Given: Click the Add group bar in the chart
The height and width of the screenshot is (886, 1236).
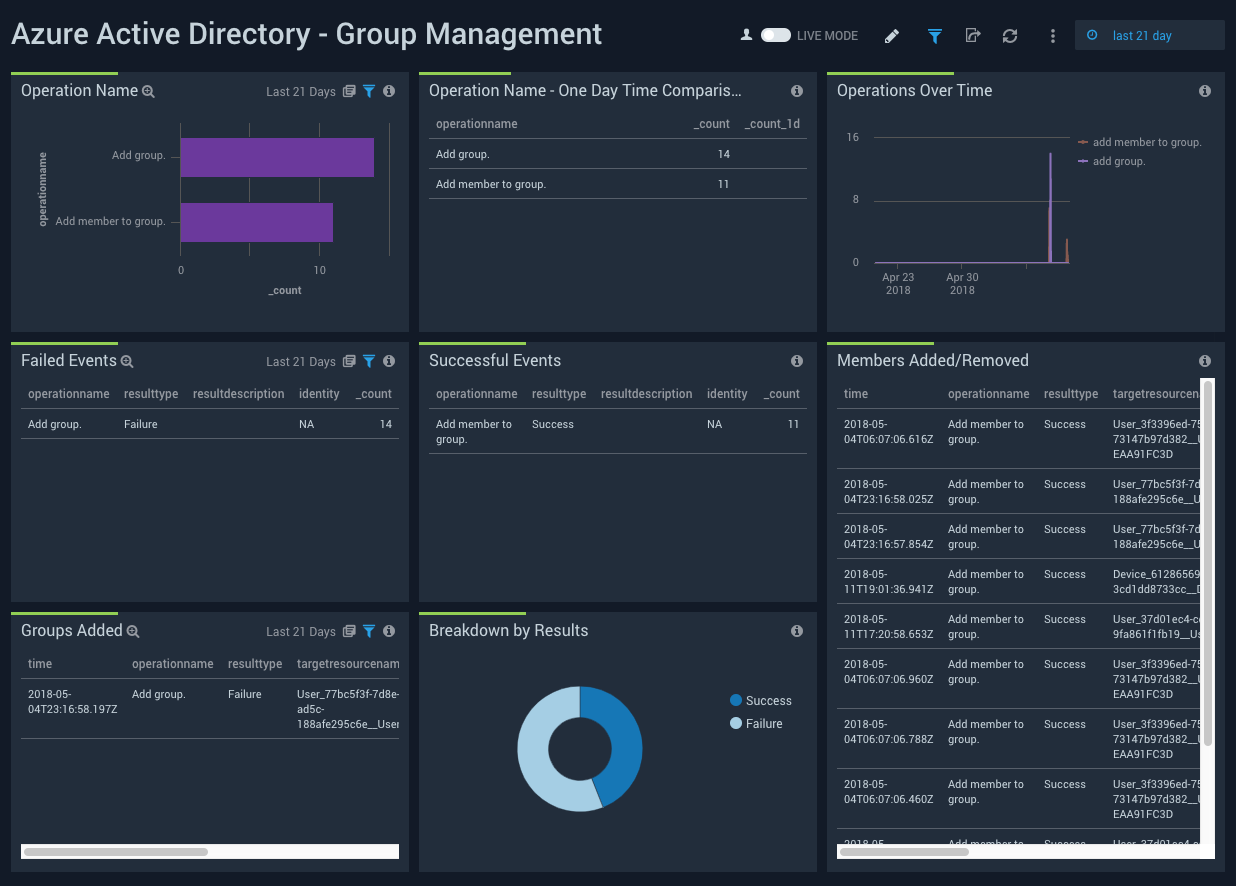Looking at the screenshot, I should coord(277,157).
